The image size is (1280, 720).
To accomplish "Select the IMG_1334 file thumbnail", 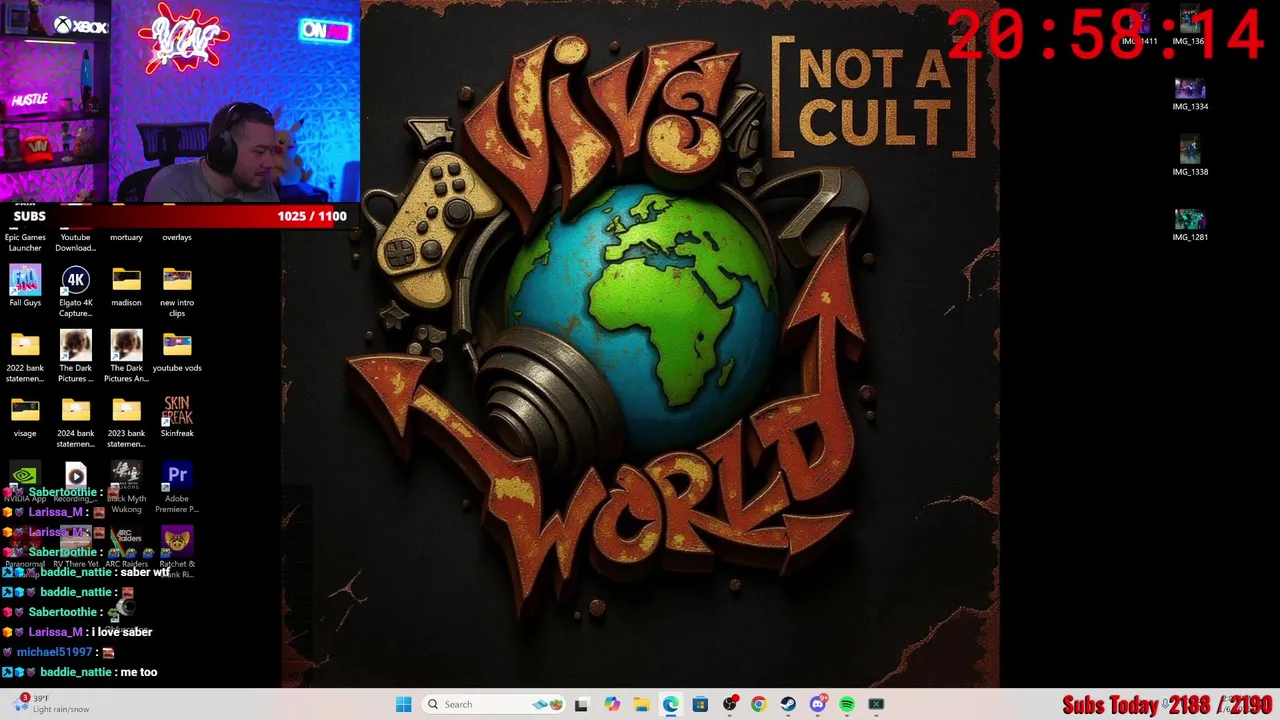I will point(1190,95).
